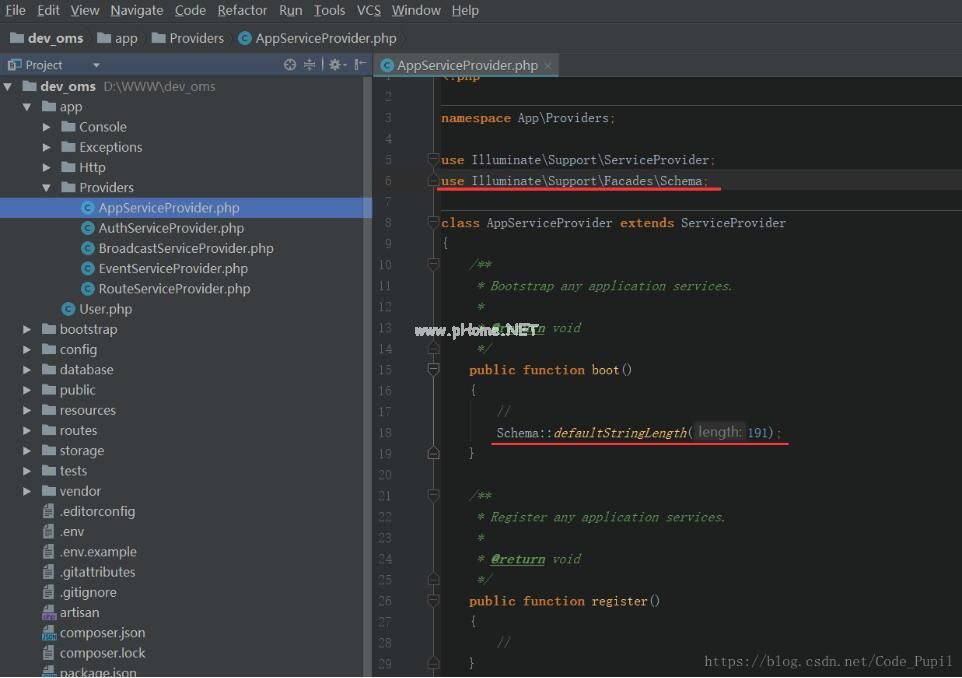Open the View menu
This screenshot has height=678, width=962.
coord(85,10)
